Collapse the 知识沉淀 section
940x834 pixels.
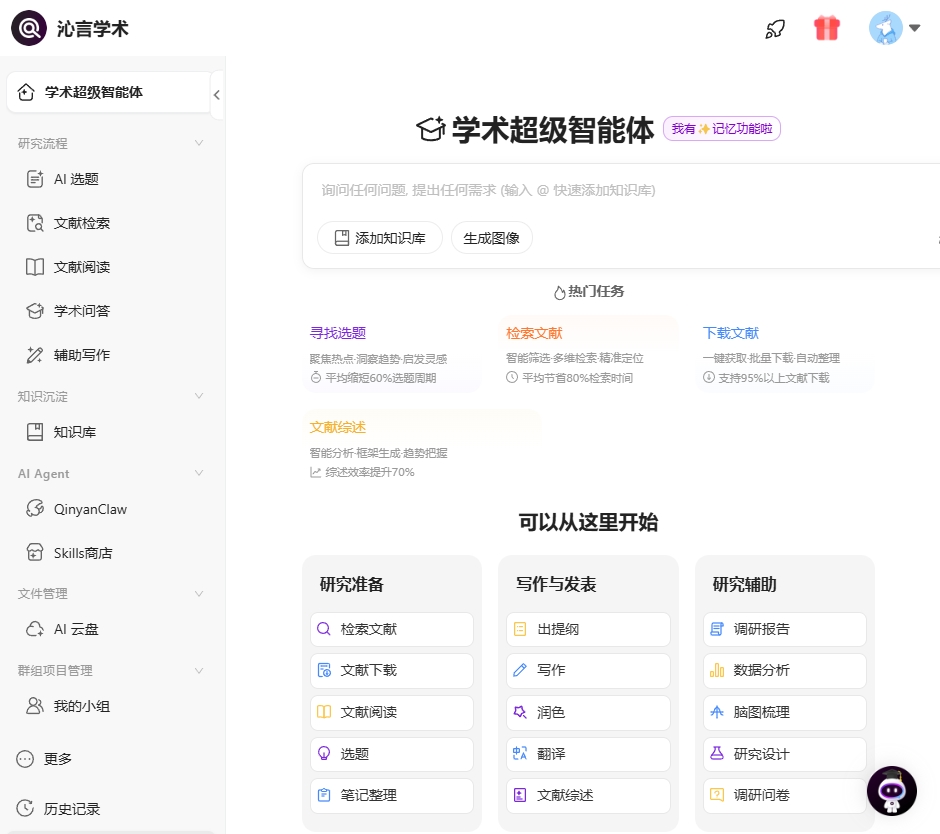(x=199, y=396)
